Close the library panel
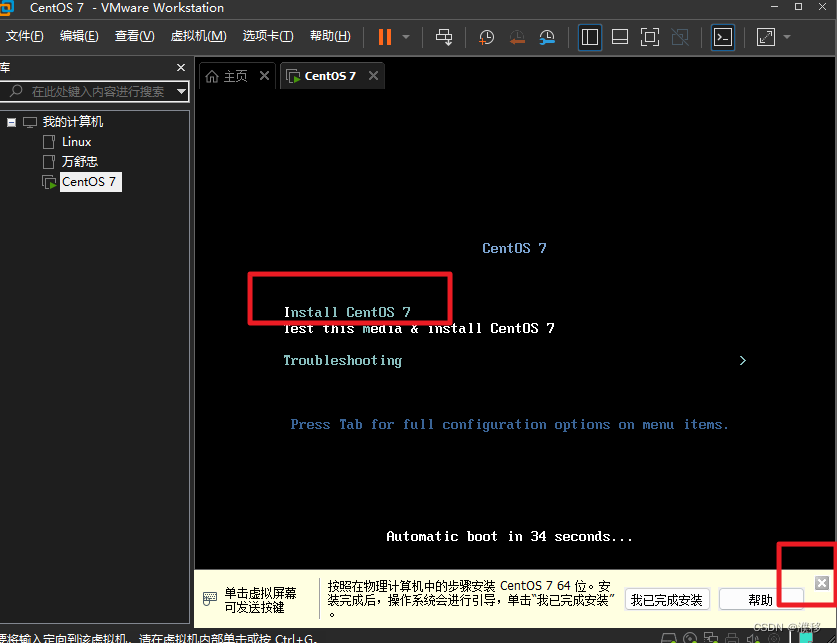Screen dimensions: 837x643 [180, 68]
